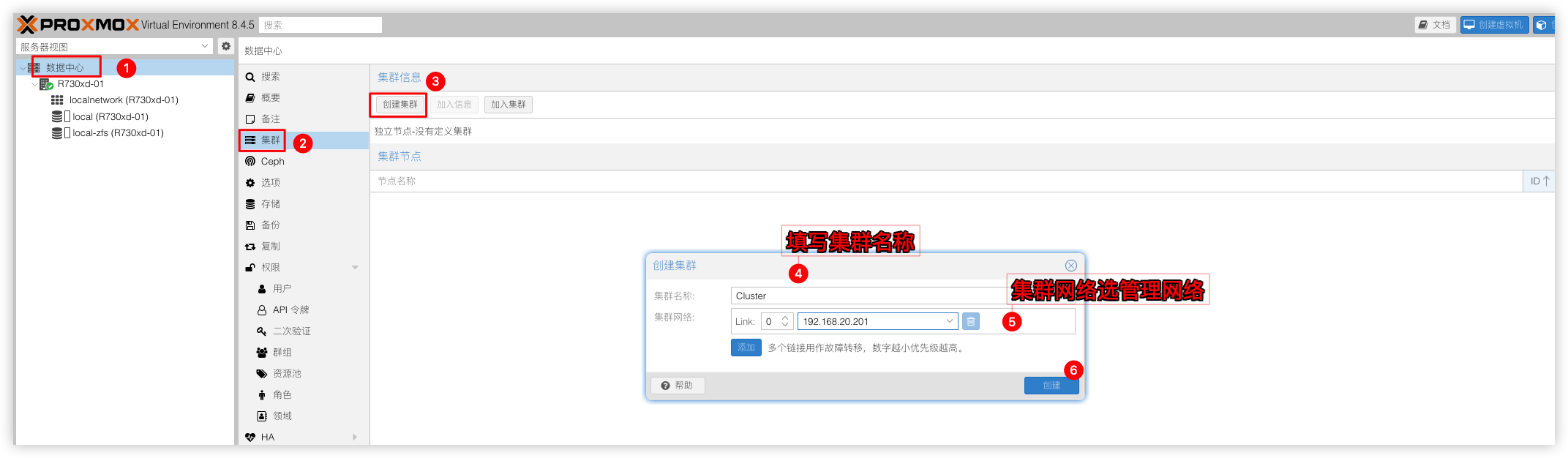The width and height of the screenshot is (1568, 458).
Task: Collapse the R730xd-01 tree node
Action: pyautogui.click(x=34, y=84)
